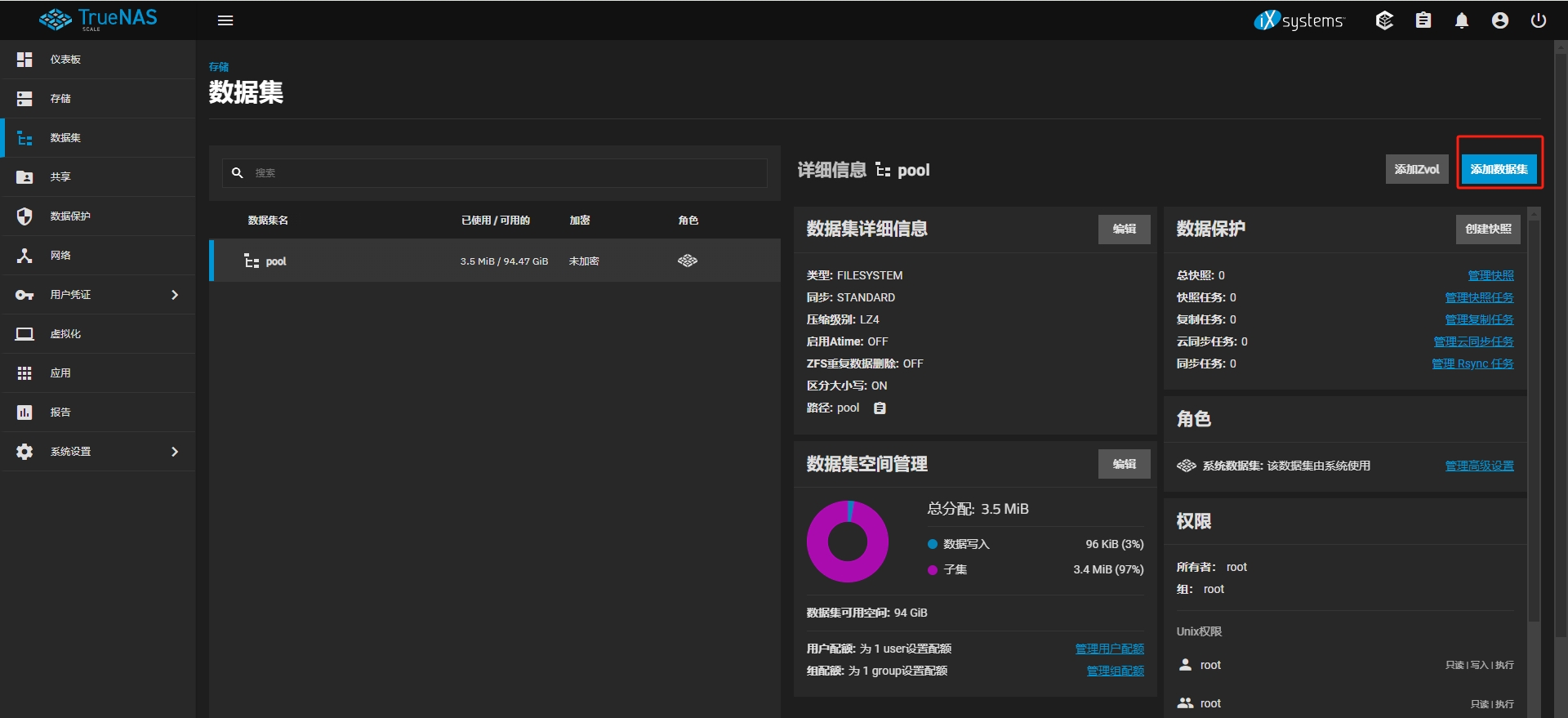Expand the 系统设置 submenu
Screen dimensions: 1568x718
click(98, 452)
